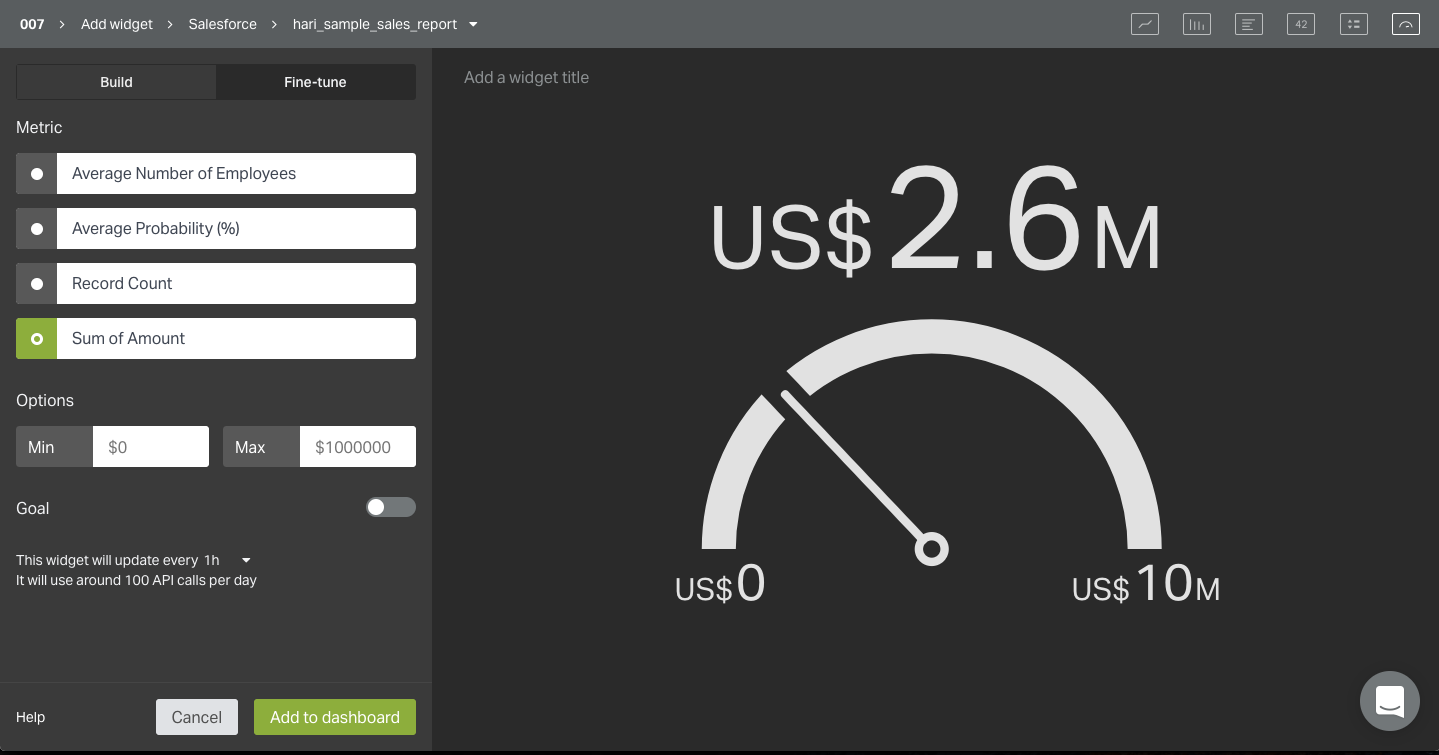This screenshot has width=1439, height=755.
Task: Click the US$ 10M gauge maximum label
Action: click(x=1146, y=584)
